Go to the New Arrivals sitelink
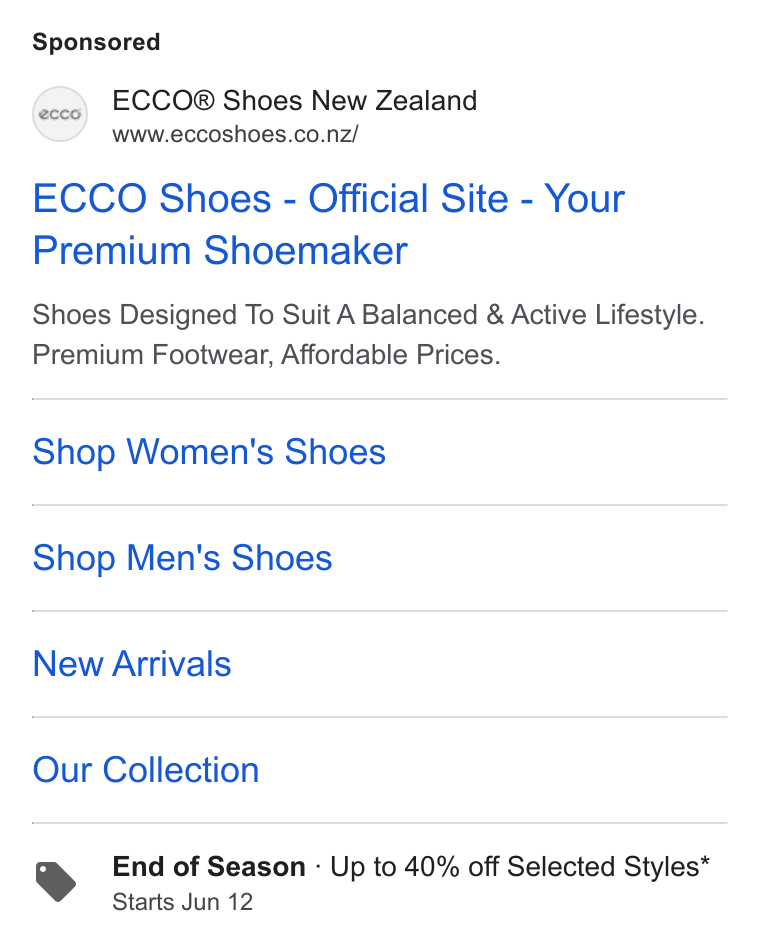 (132, 664)
